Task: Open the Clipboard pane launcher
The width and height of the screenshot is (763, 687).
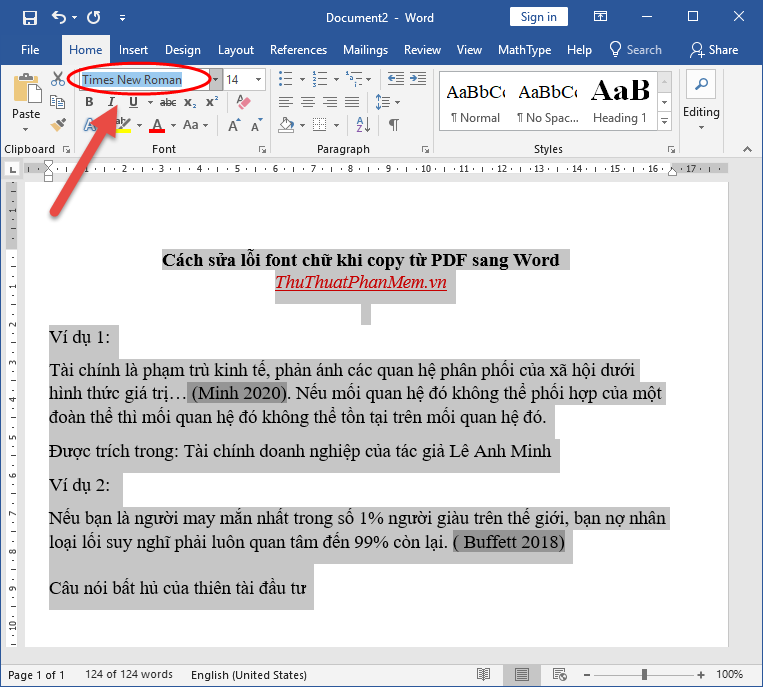Action: [x=67, y=149]
